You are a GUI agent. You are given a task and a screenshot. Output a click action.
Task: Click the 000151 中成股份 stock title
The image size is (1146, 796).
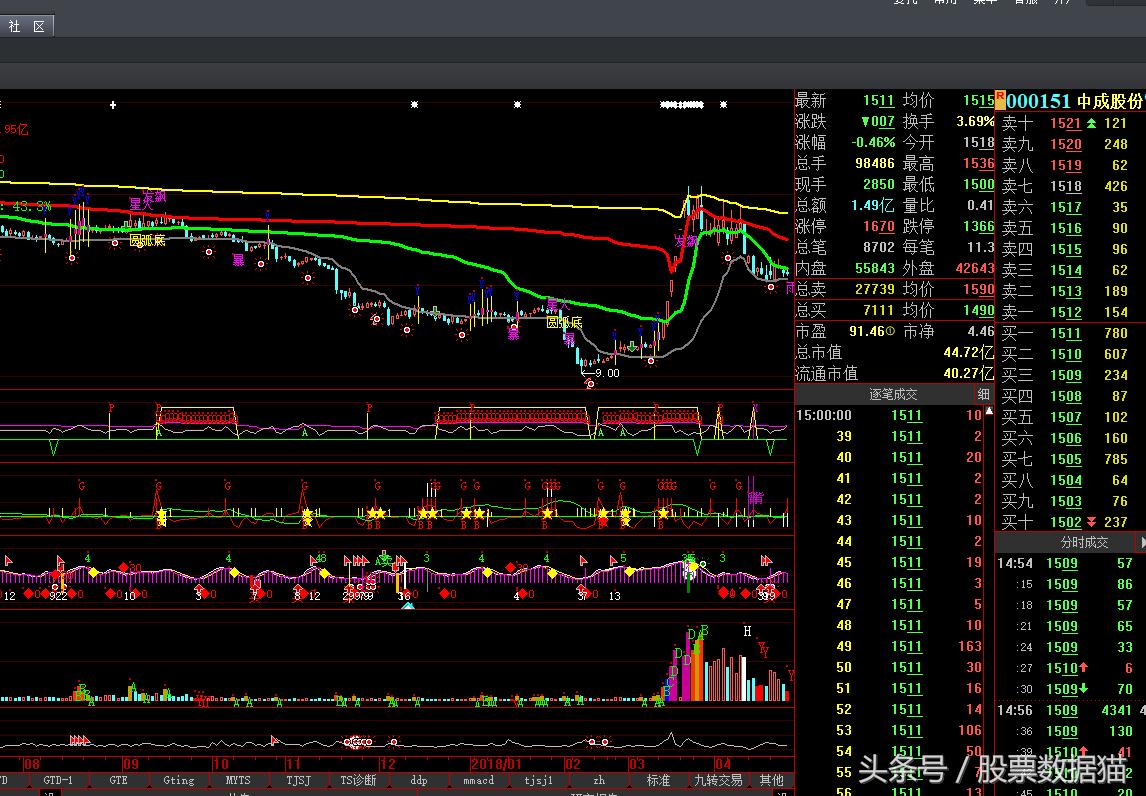1073,101
